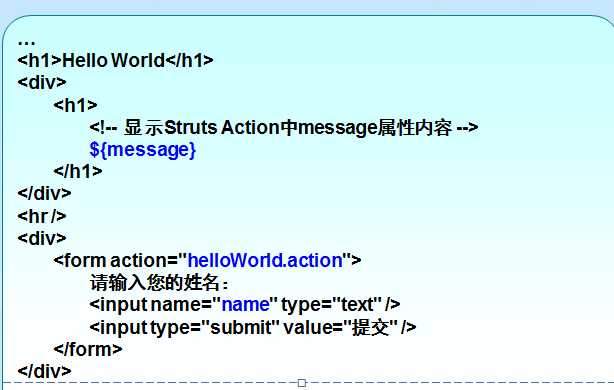This screenshot has width=614, height=390.
Task: Click the "<h1>Hello World</h1>" code line
Action: tap(116, 60)
